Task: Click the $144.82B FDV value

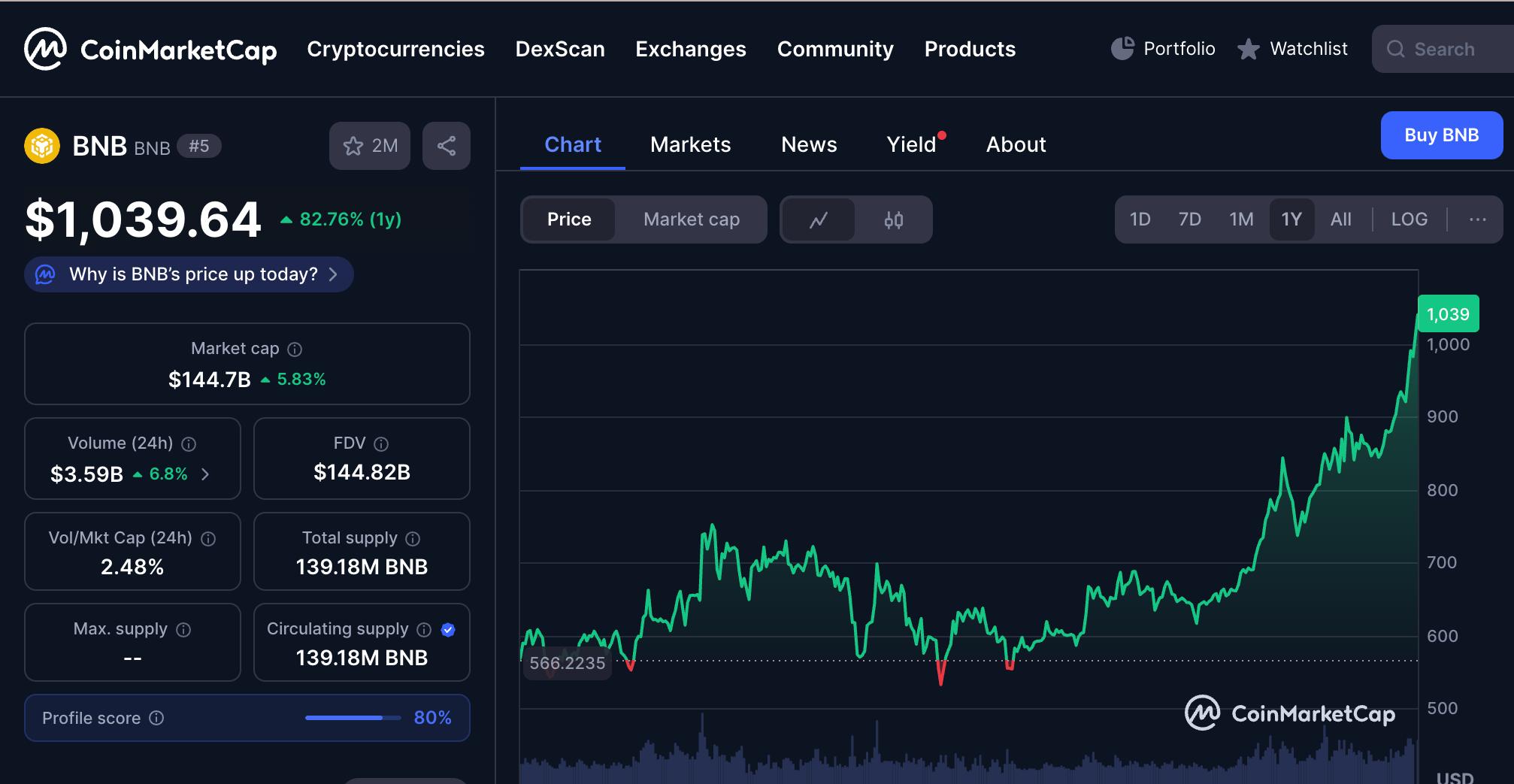Action: [x=362, y=472]
